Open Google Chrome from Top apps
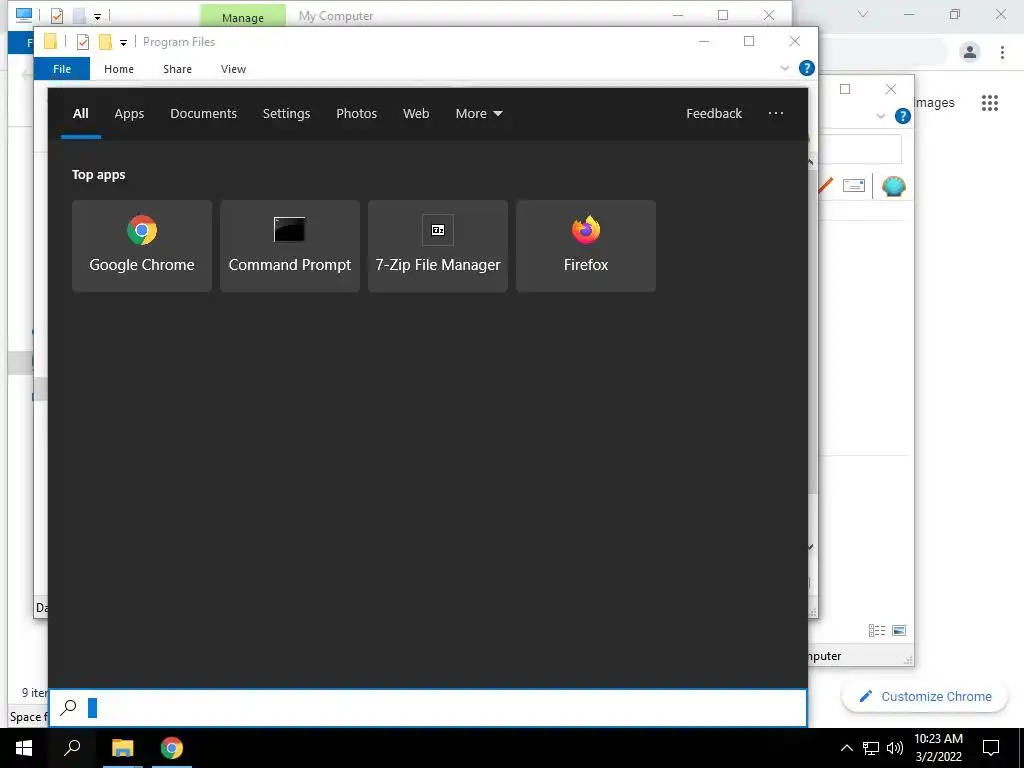The image size is (1024, 768). click(x=142, y=246)
